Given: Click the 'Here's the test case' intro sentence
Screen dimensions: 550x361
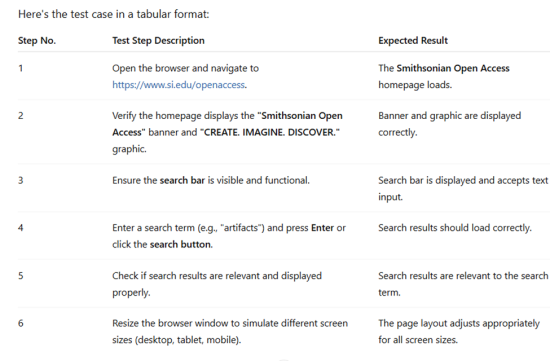Looking at the screenshot, I should (x=113, y=14).
